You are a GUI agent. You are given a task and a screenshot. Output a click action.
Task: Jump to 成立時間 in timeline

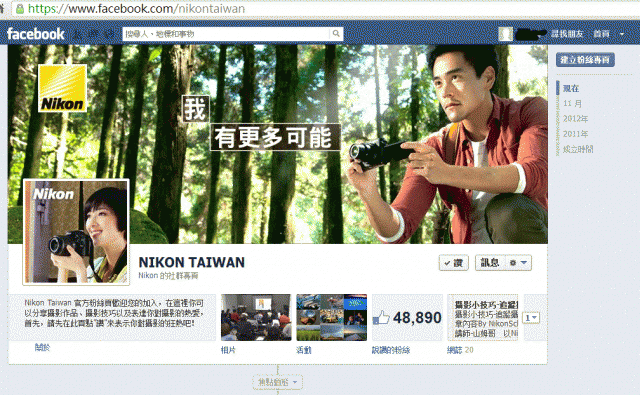(578, 149)
